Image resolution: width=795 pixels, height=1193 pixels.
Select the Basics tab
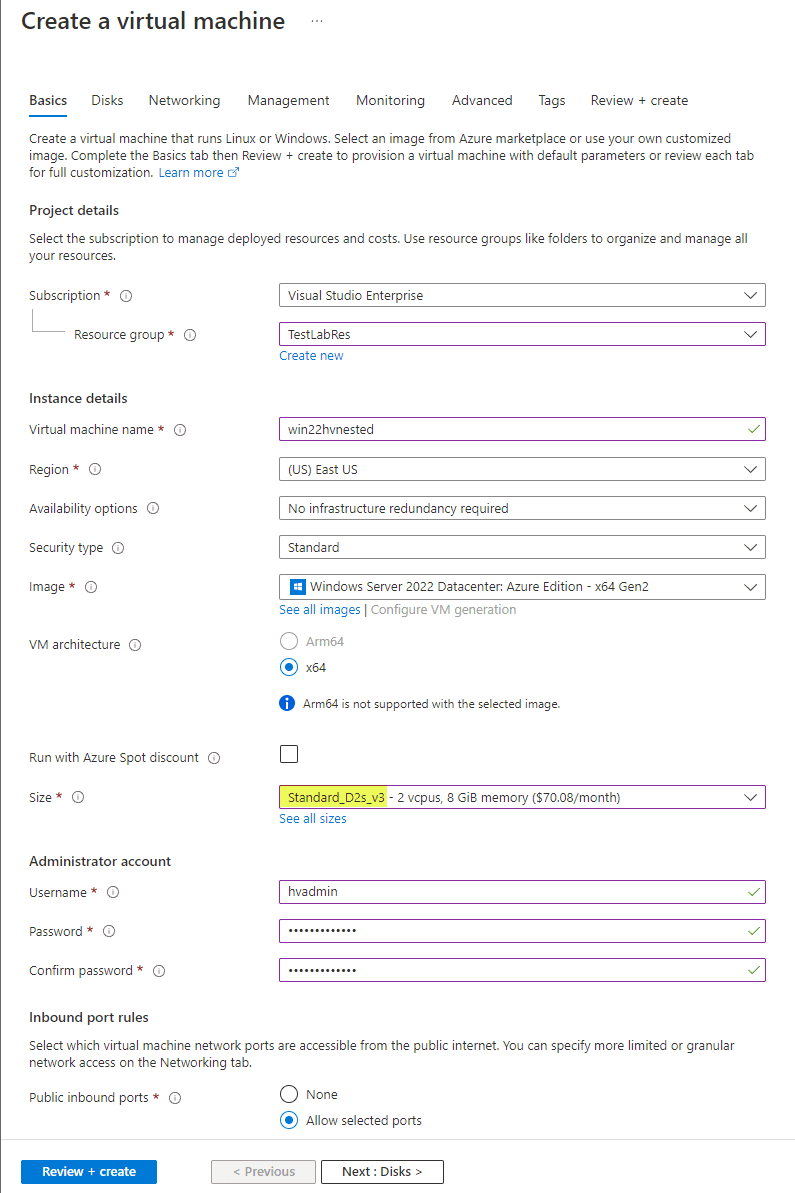[48, 100]
